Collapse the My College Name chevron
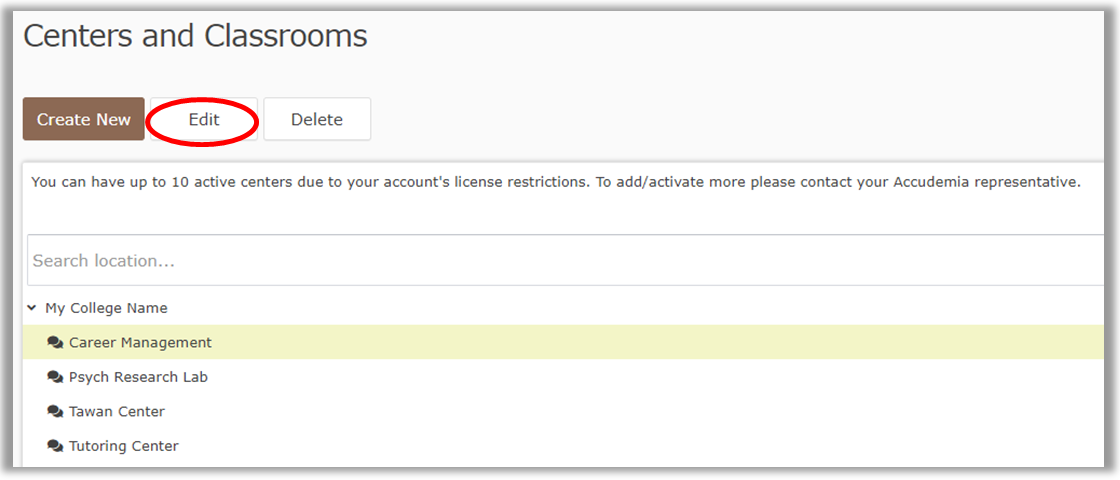 coord(32,308)
